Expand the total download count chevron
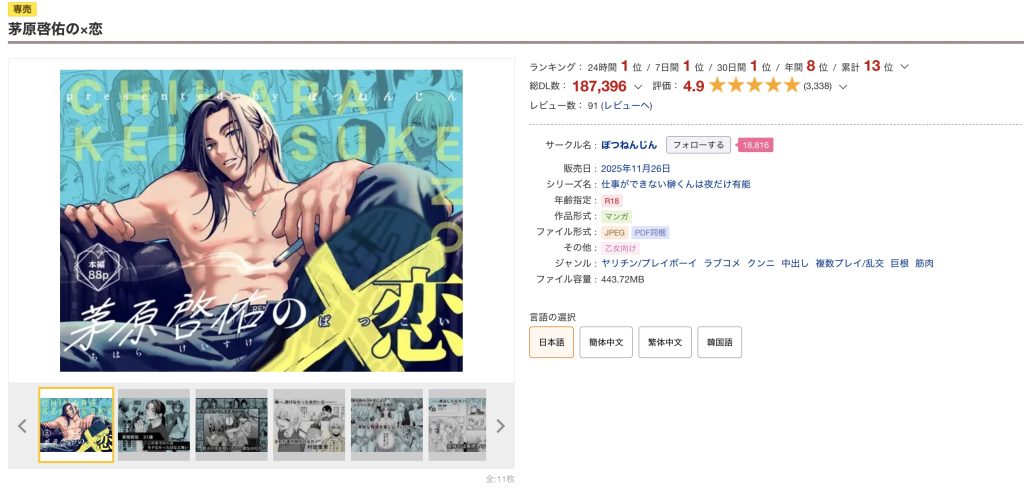Image resolution: width=1024 pixels, height=499 pixels. tap(638, 86)
